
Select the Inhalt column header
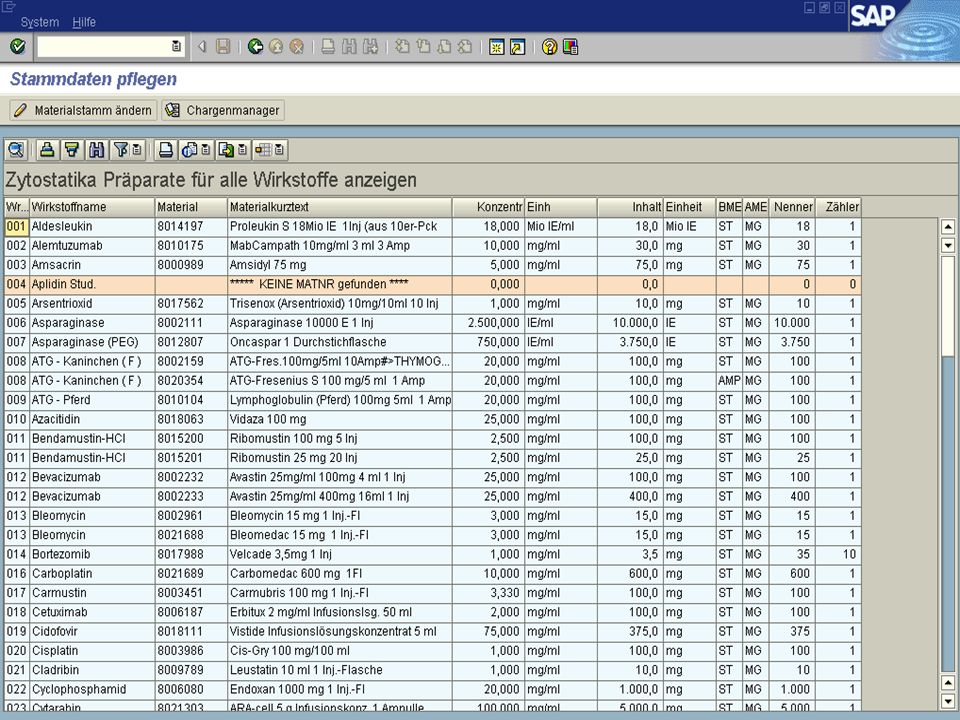pyautogui.click(x=631, y=207)
